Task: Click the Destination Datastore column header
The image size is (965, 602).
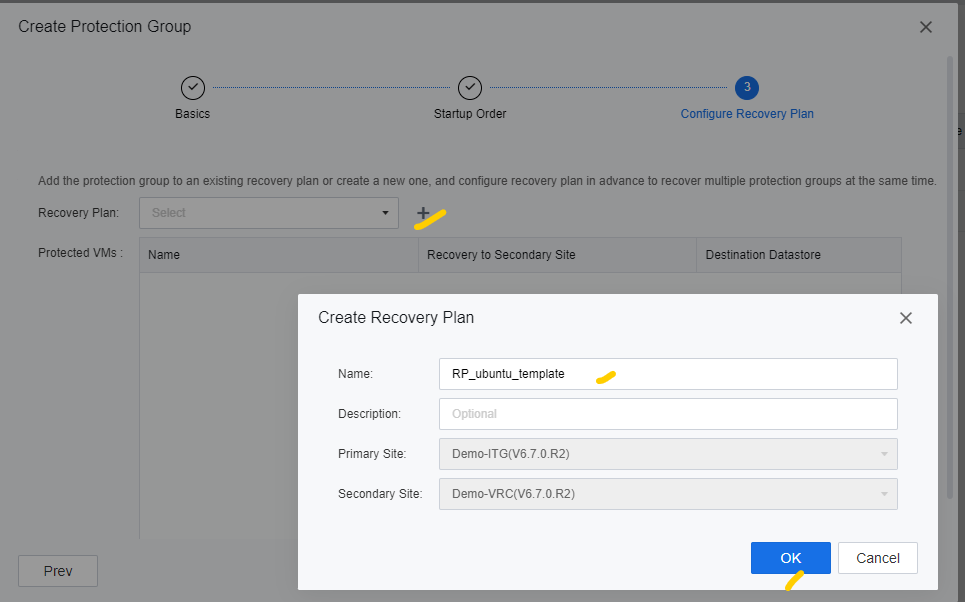Action: click(x=799, y=255)
